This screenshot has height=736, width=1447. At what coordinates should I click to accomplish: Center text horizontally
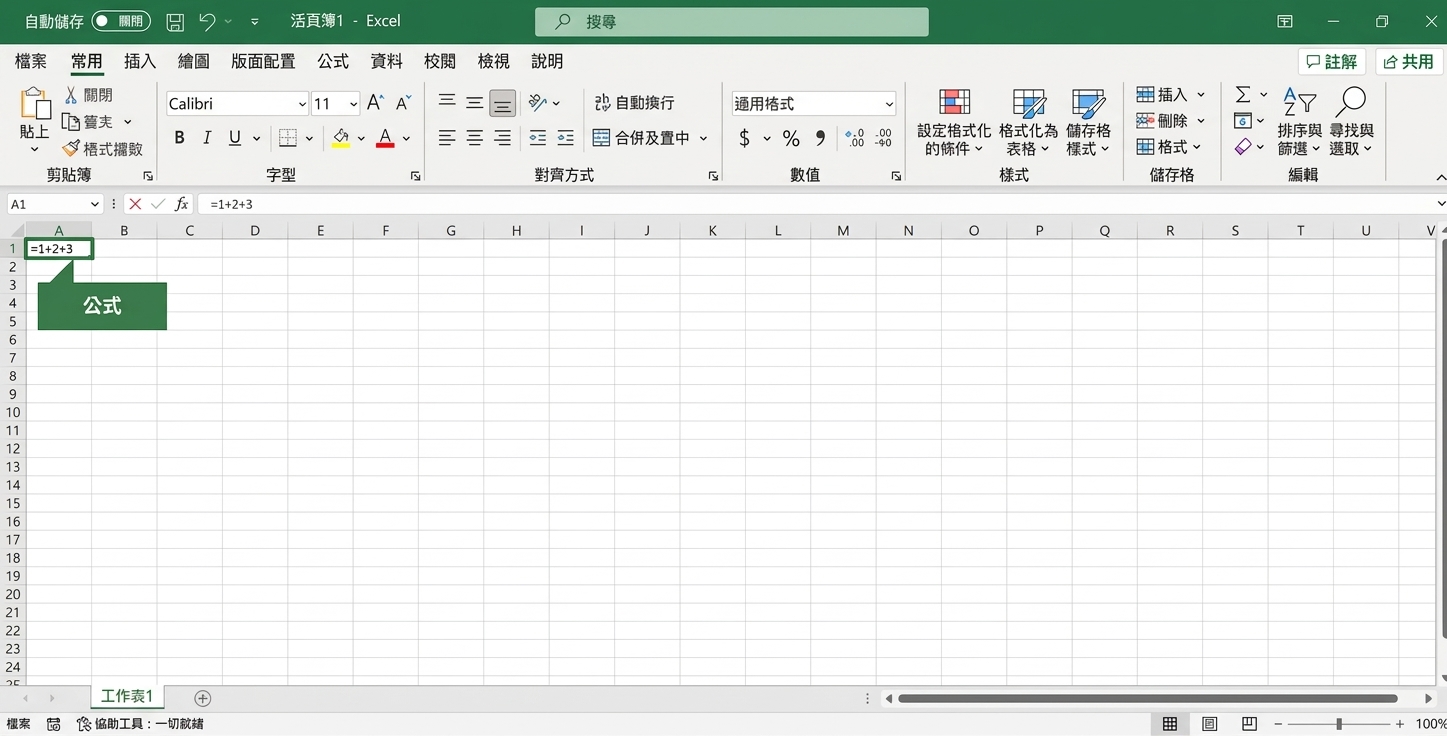point(475,138)
